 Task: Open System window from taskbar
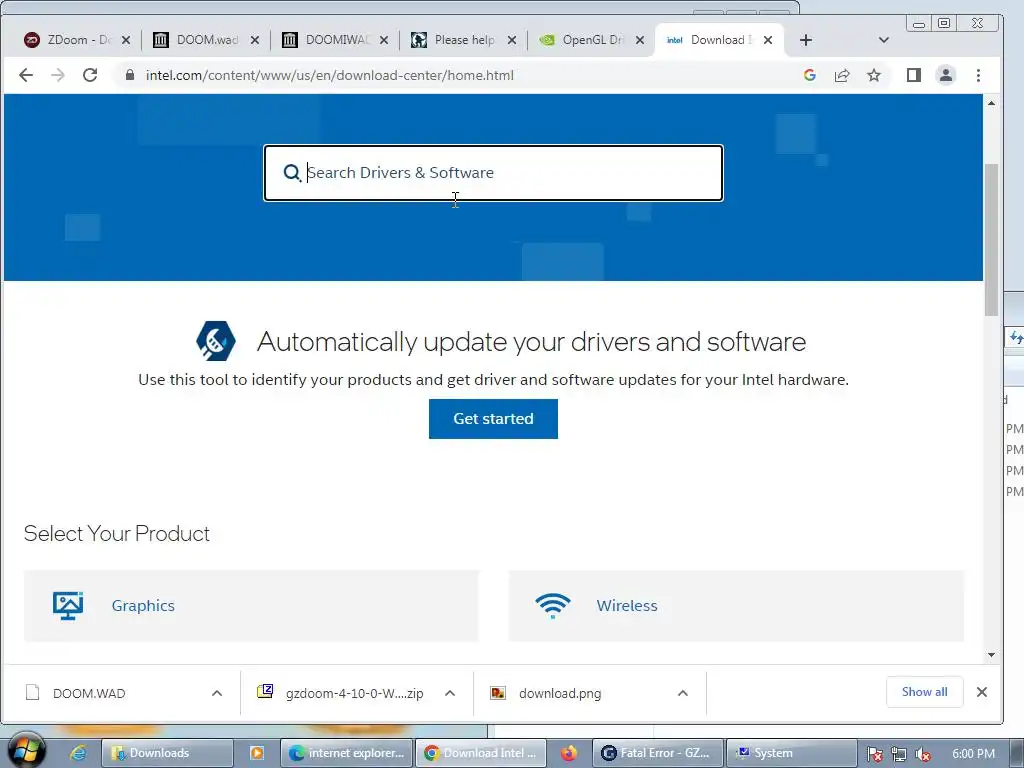coord(792,753)
